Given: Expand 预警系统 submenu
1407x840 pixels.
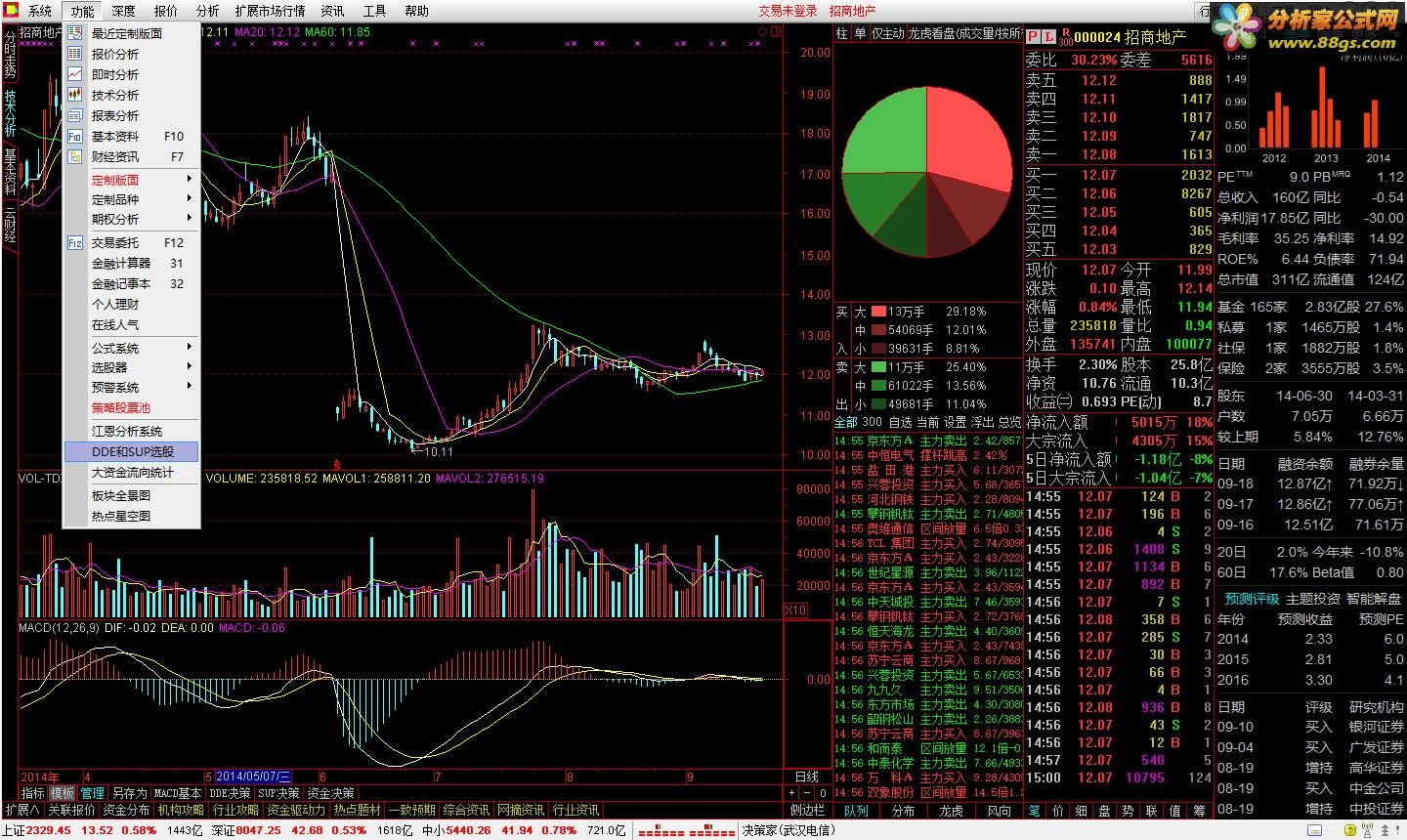Looking at the screenshot, I should (x=131, y=387).
